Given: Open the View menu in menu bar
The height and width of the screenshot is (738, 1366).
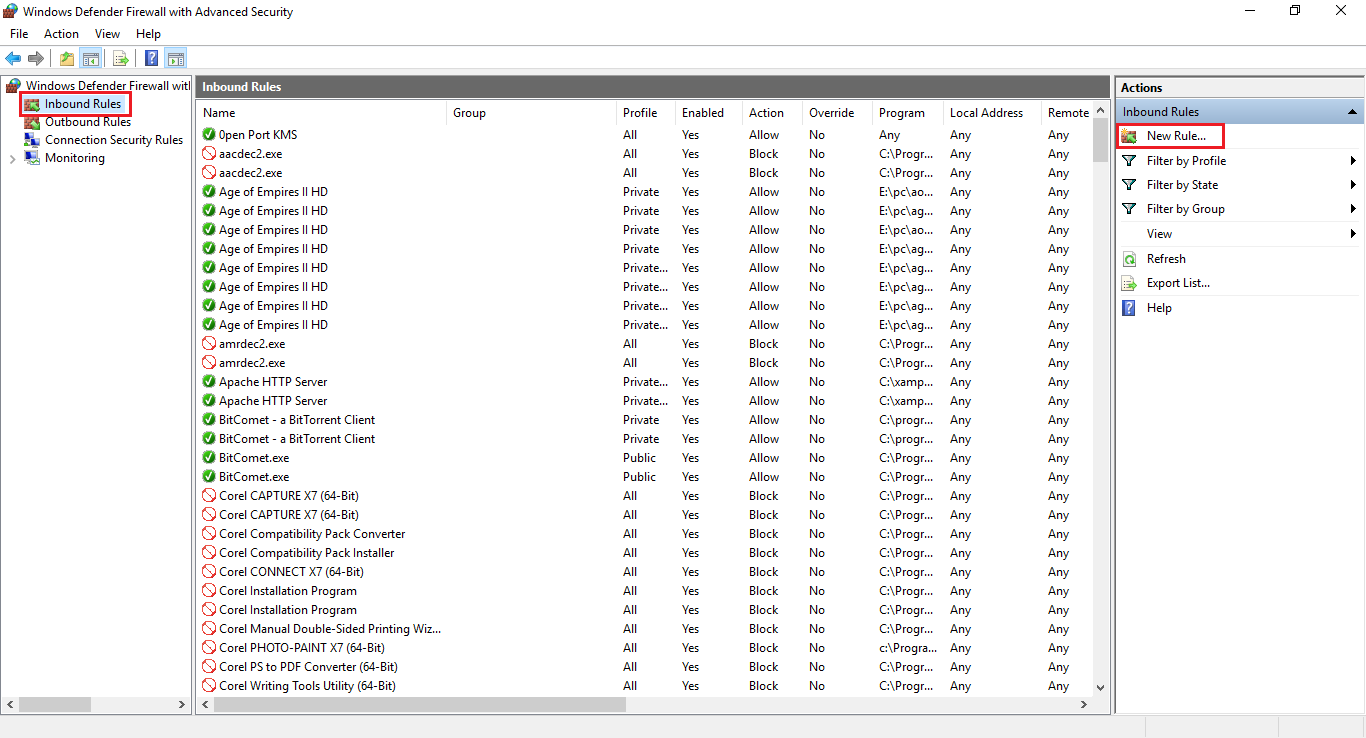Looking at the screenshot, I should [x=107, y=34].
